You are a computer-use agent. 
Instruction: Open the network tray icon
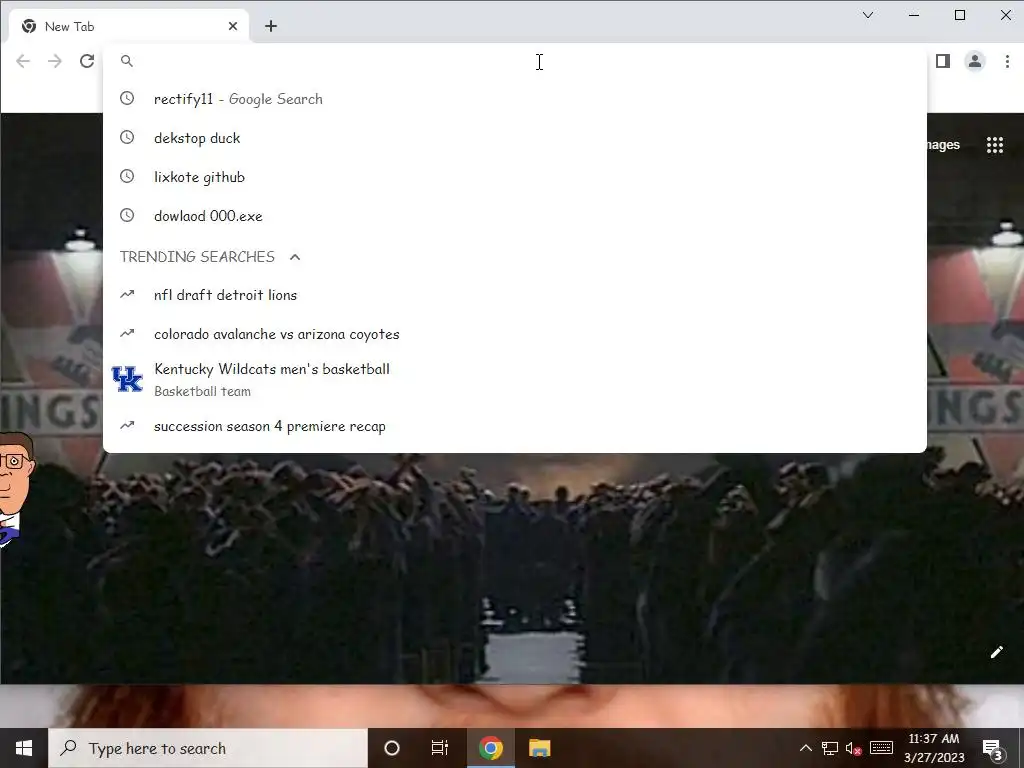click(829, 748)
